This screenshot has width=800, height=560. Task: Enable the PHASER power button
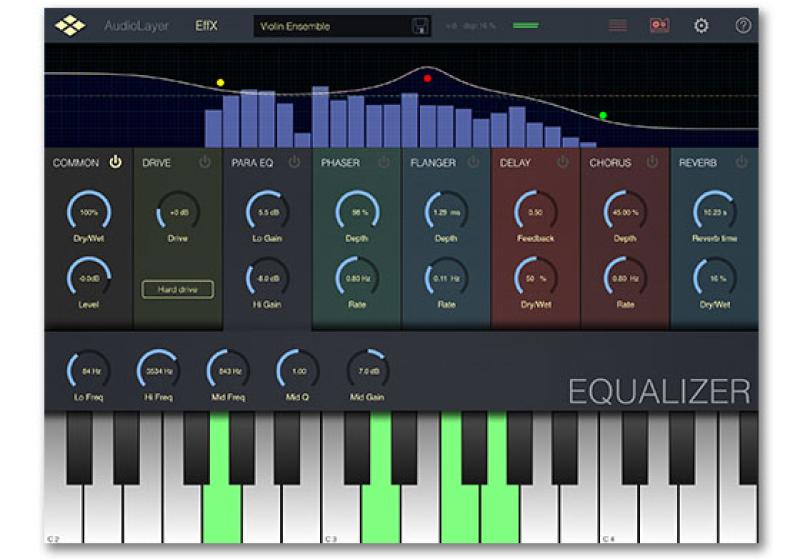point(384,162)
